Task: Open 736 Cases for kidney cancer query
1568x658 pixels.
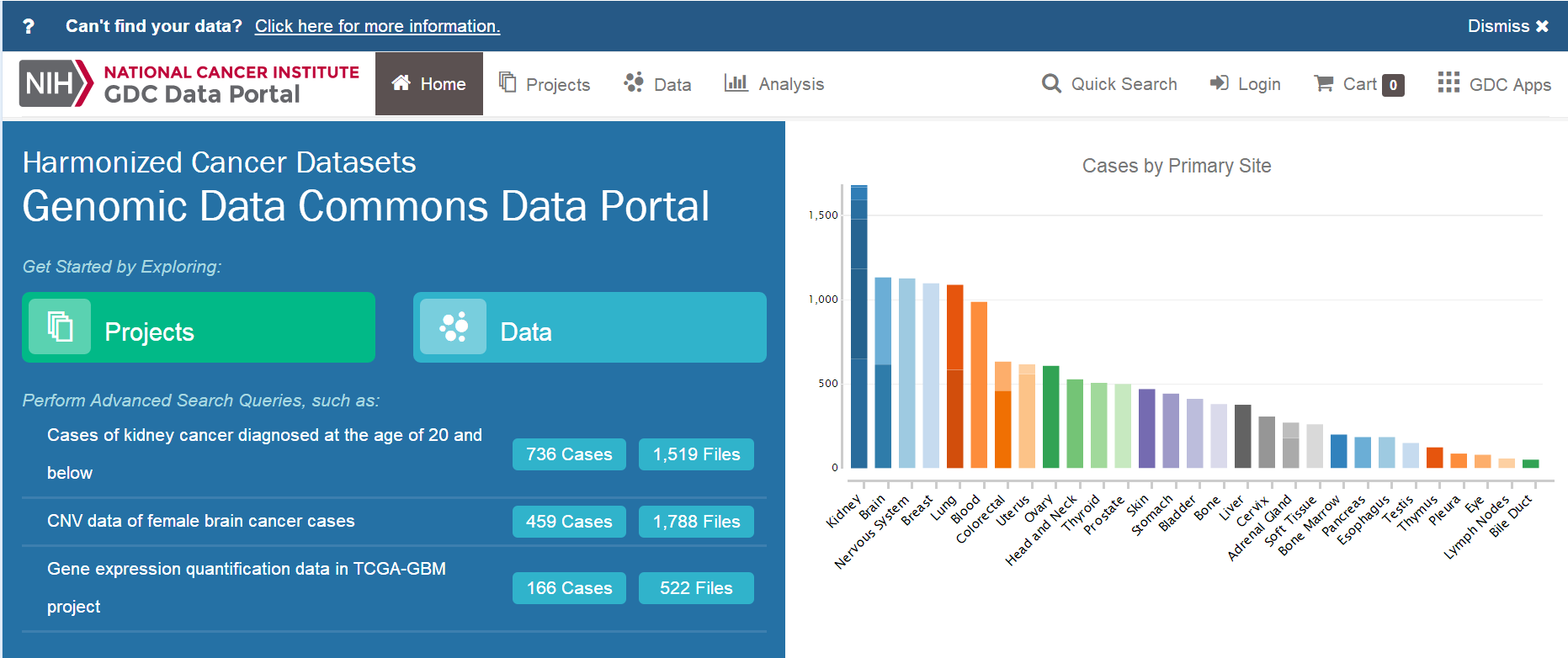Action: tap(569, 454)
